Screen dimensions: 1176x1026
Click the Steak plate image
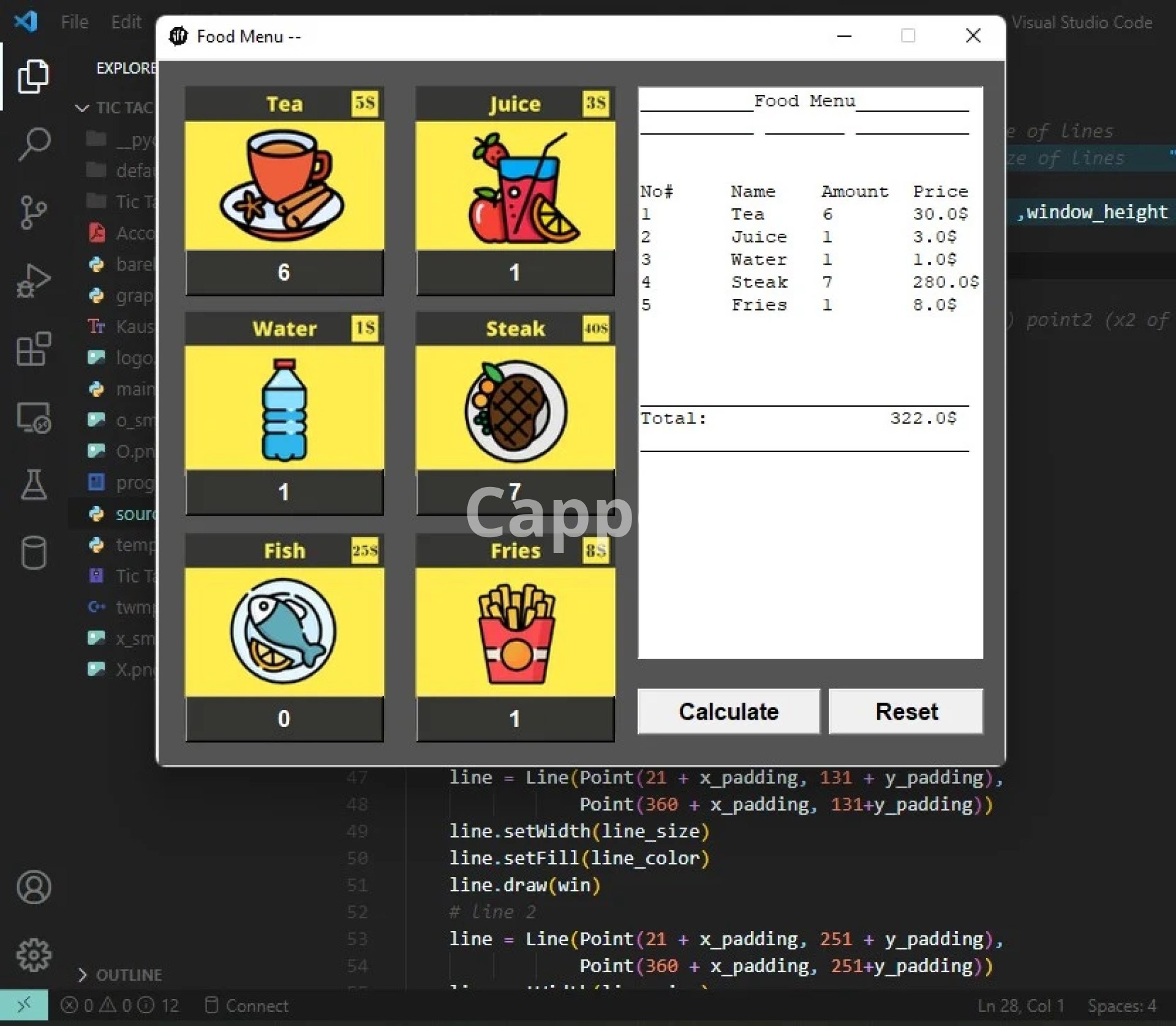(515, 409)
